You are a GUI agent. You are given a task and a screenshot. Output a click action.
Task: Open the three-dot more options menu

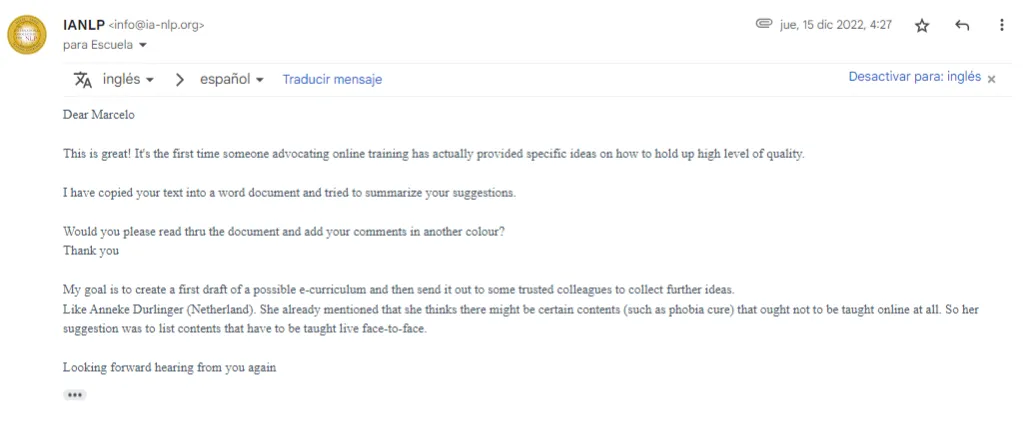[x=1002, y=26]
